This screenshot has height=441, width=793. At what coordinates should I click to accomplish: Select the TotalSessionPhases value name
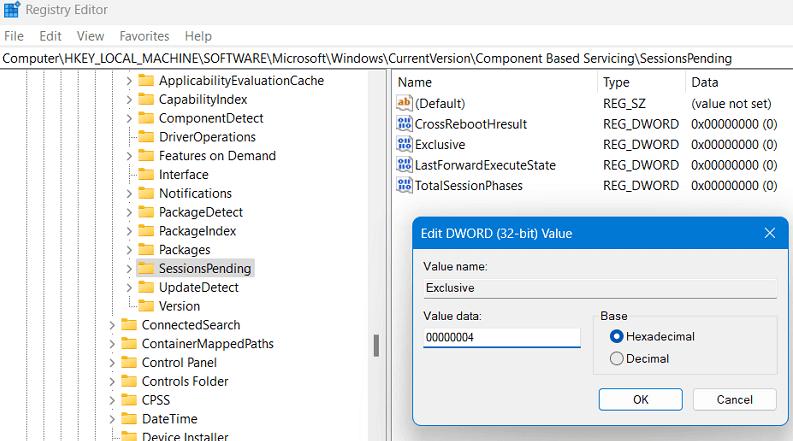468,185
